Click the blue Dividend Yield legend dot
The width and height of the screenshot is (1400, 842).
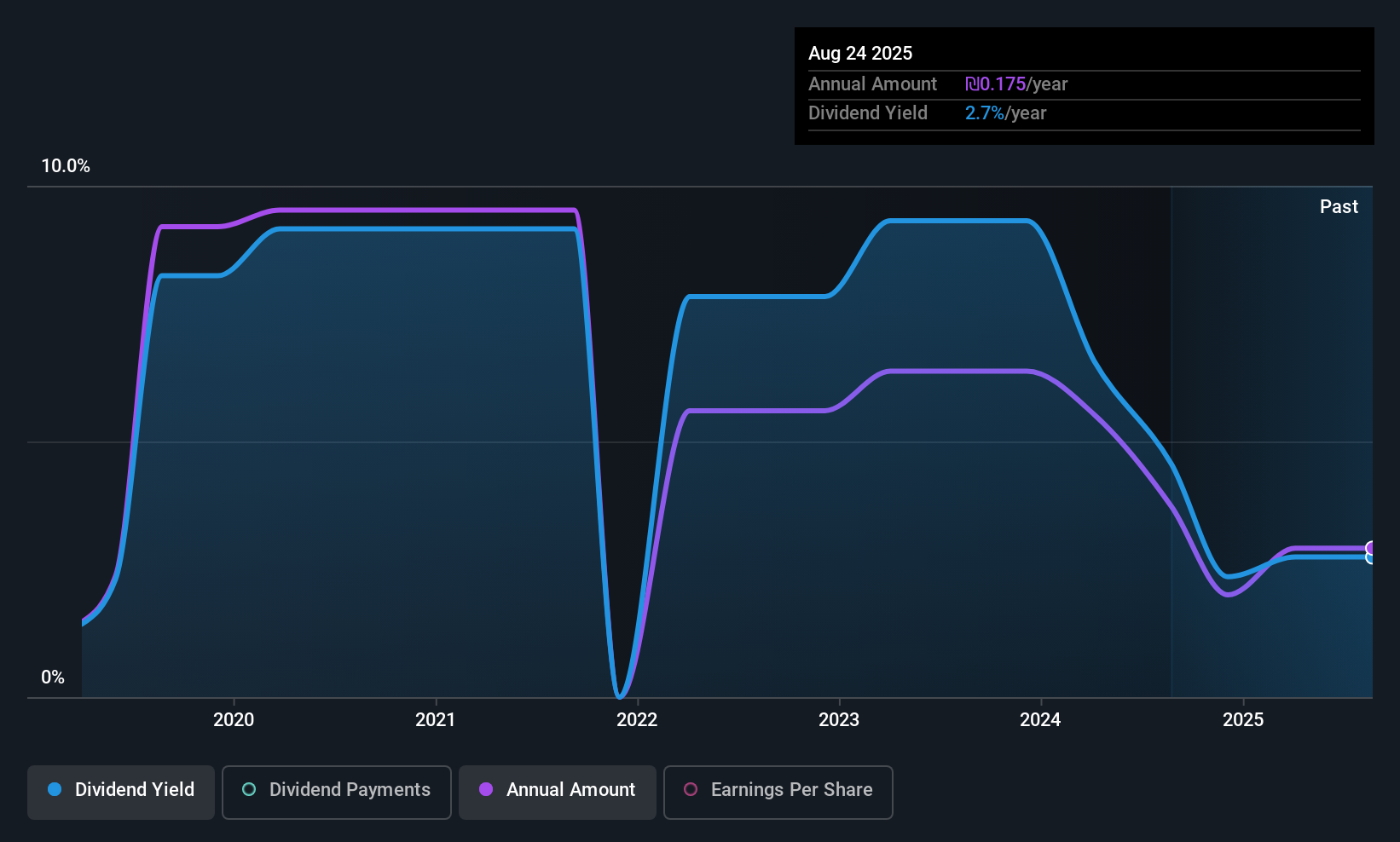click(x=55, y=789)
